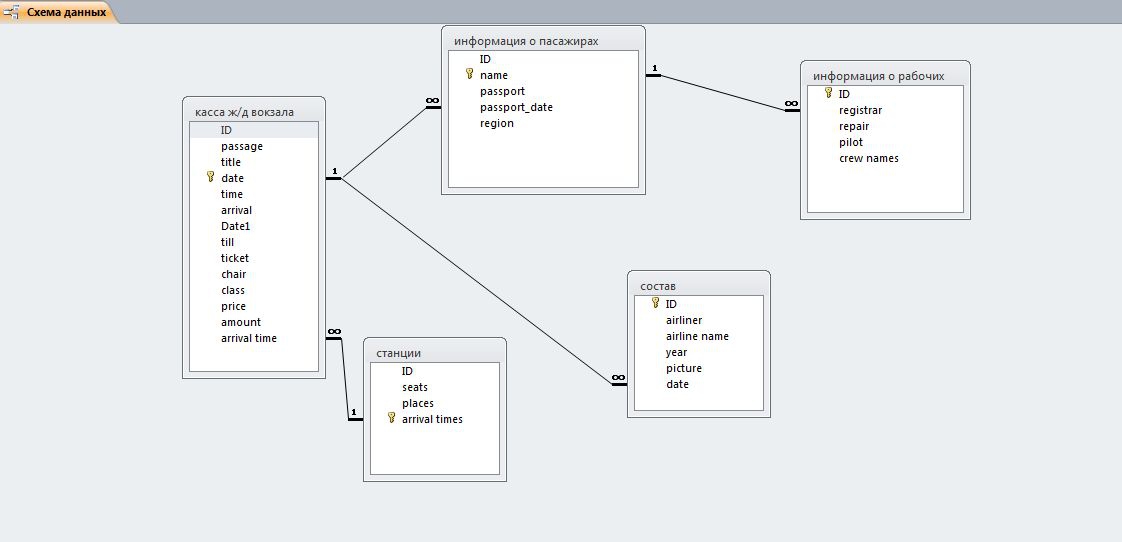Viewport: 1122px width, 542px height.
Task: Click the price field in касса table
Action: click(233, 306)
